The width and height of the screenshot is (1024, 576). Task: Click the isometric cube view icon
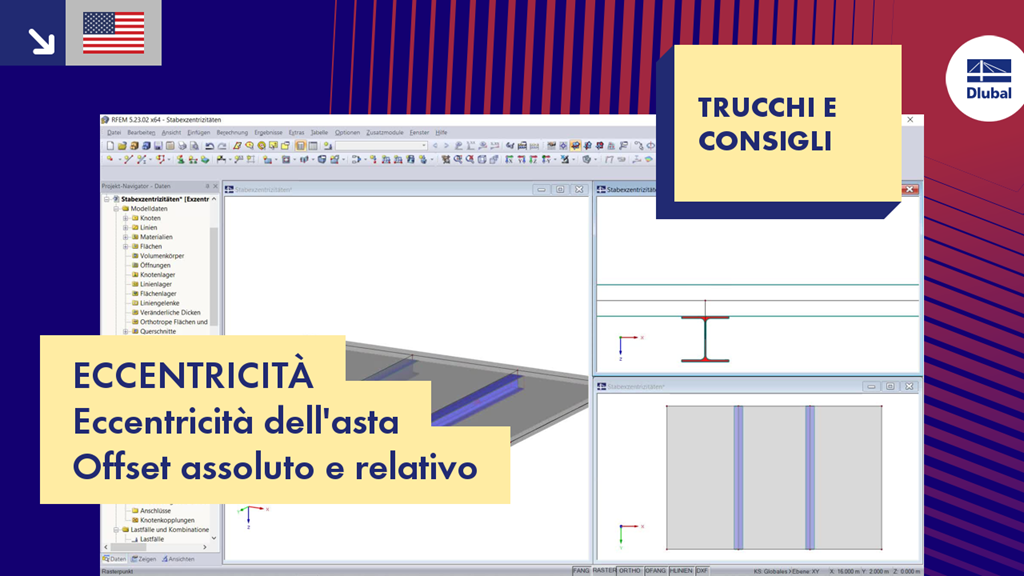[x=482, y=159]
